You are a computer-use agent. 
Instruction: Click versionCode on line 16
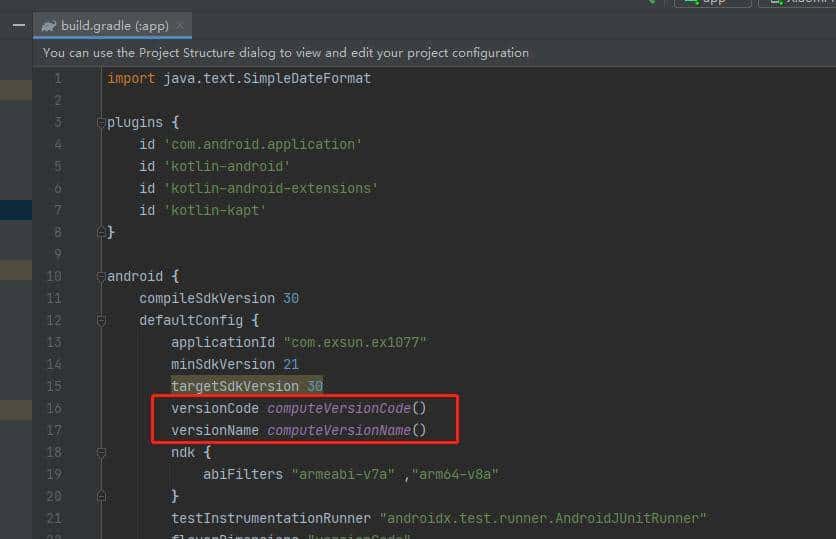215,408
